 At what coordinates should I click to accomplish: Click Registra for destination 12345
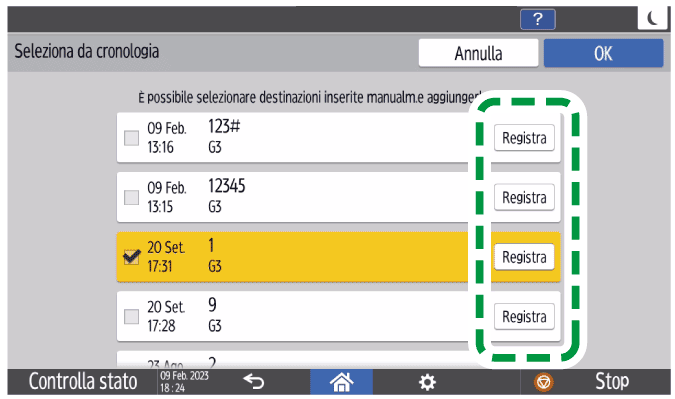[x=524, y=197]
